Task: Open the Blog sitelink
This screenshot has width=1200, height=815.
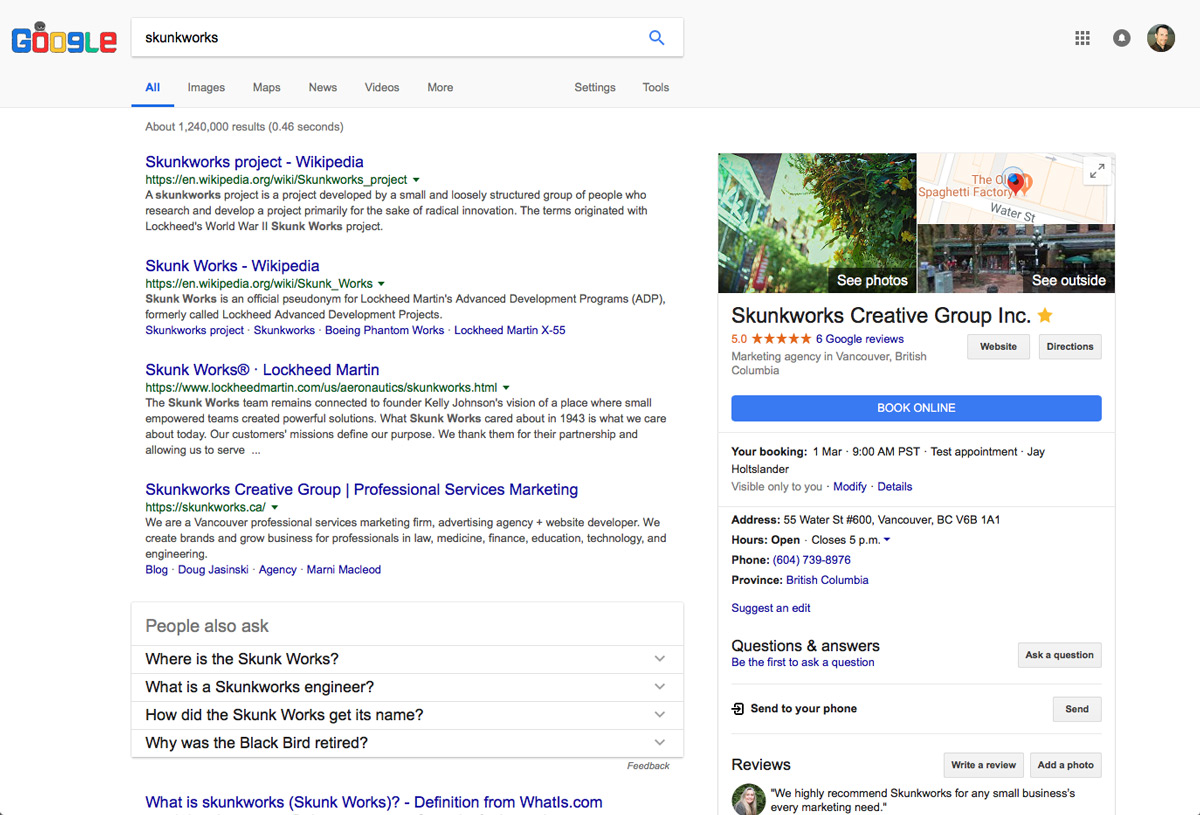Action: click(156, 570)
